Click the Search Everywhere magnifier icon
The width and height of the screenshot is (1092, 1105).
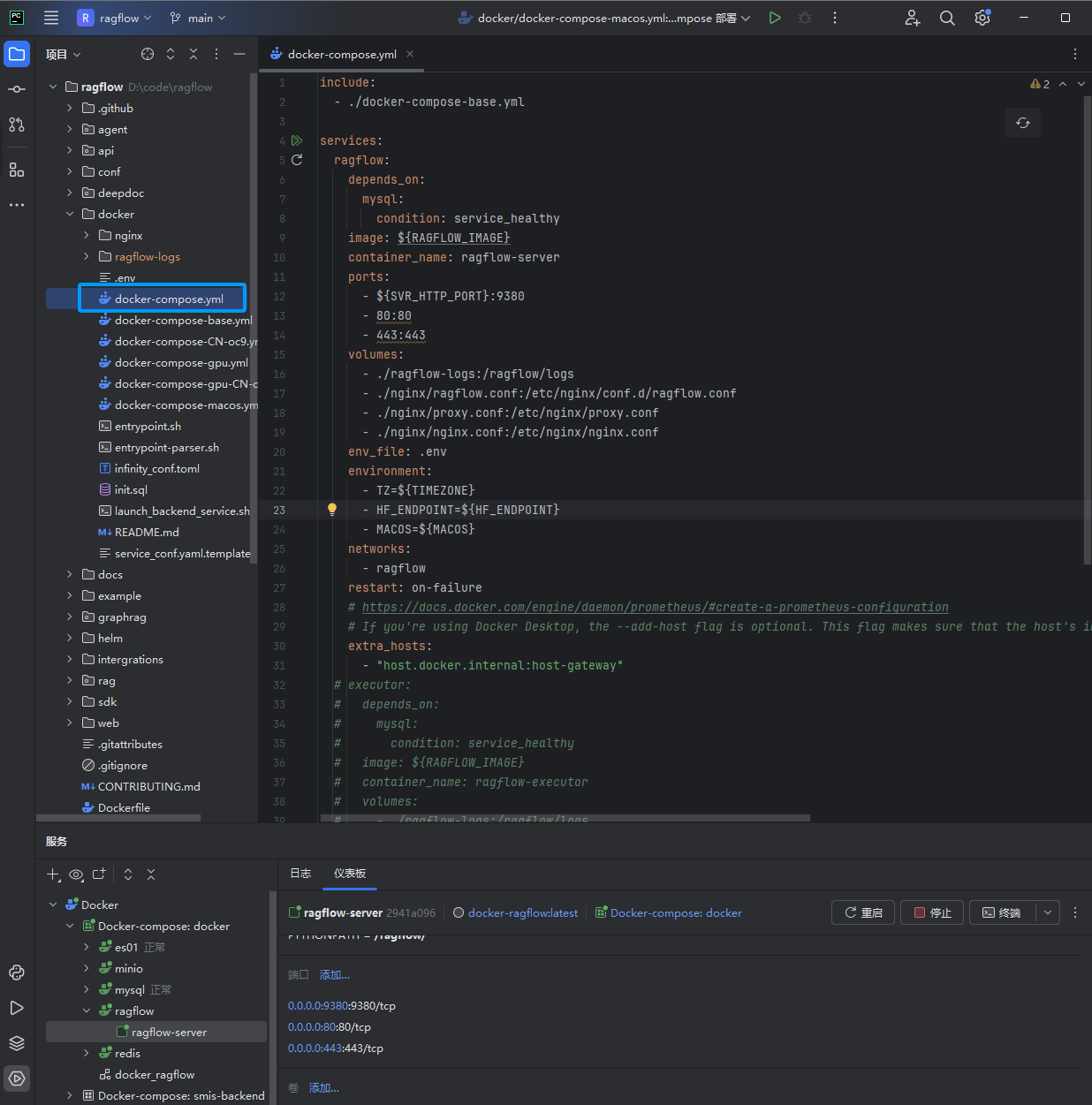947,18
